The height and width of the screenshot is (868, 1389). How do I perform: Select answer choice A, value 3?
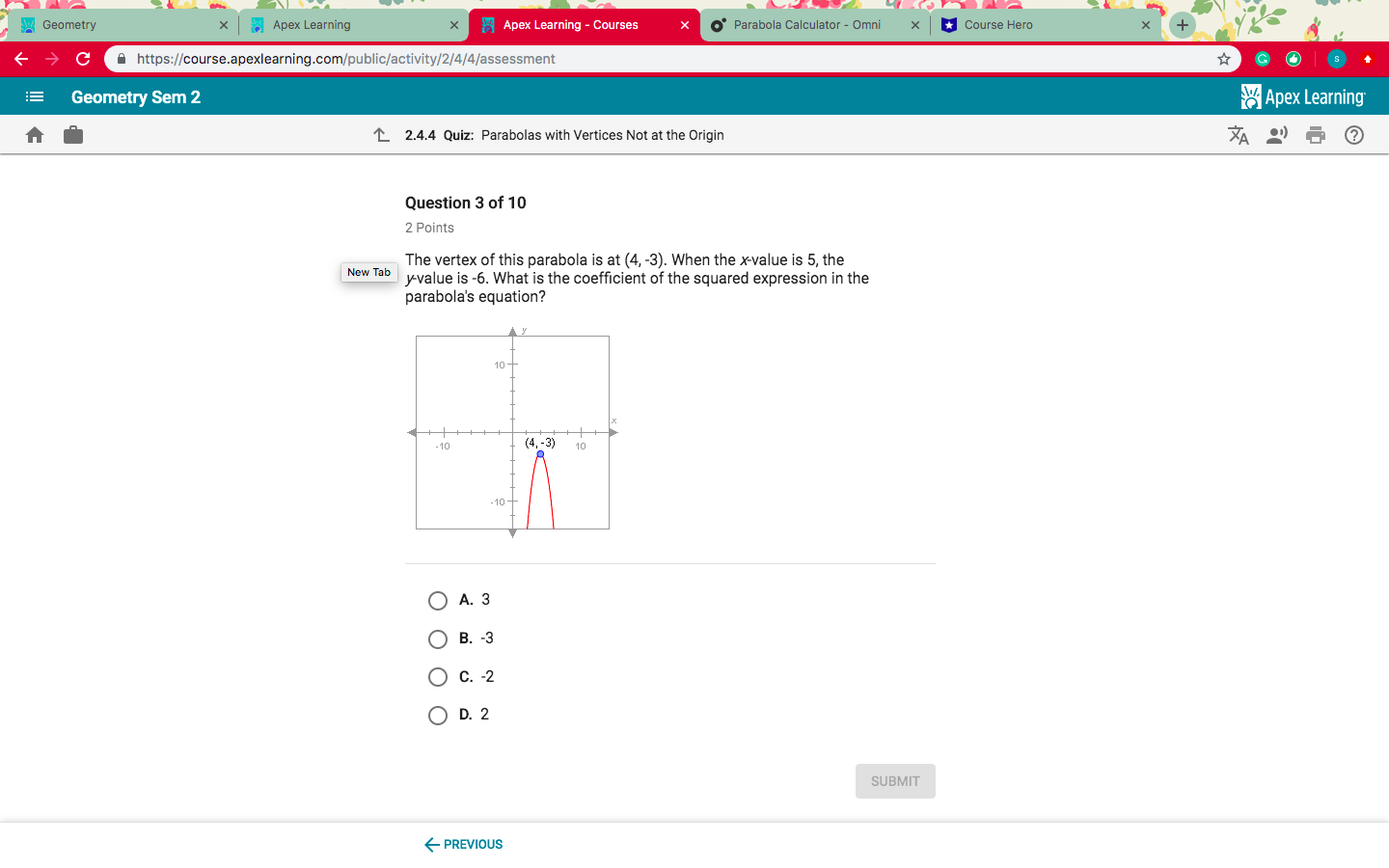[x=438, y=600]
